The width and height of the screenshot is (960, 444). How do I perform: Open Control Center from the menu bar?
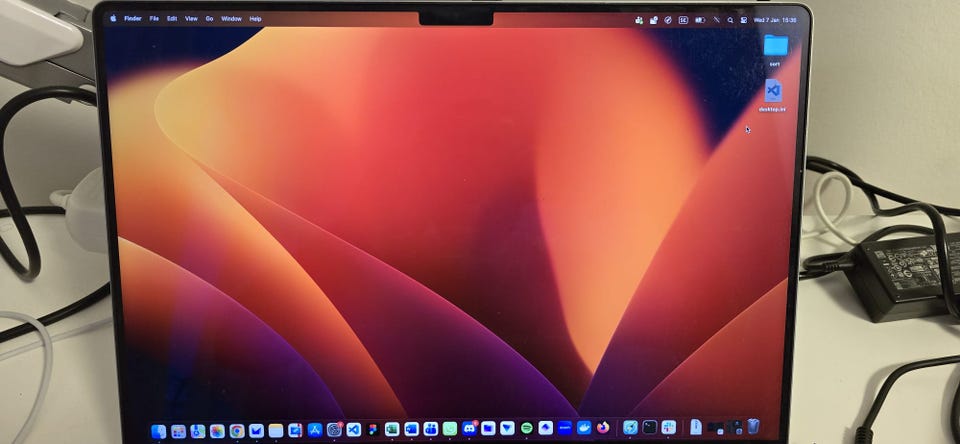click(744, 20)
